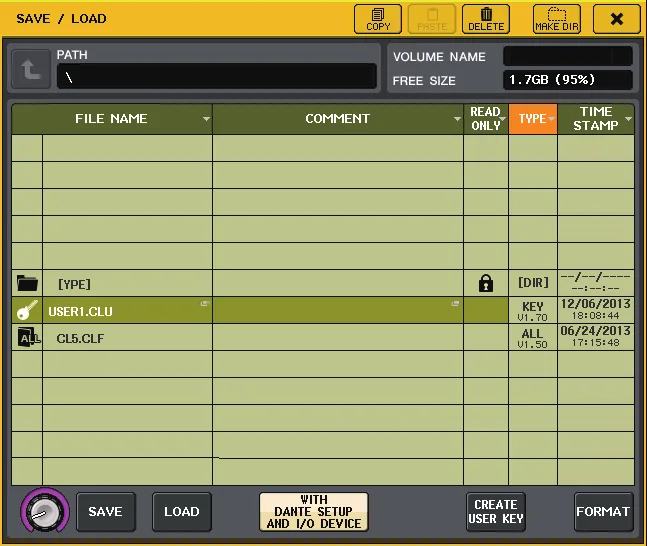The image size is (647, 546).
Task: Click the file list scroll knob
Action: click(45, 512)
